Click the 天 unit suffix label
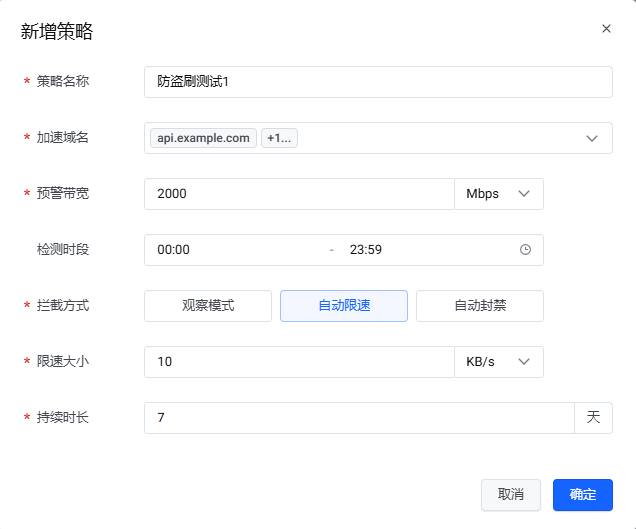Screen dimensions: 636x529 tap(594, 418)
